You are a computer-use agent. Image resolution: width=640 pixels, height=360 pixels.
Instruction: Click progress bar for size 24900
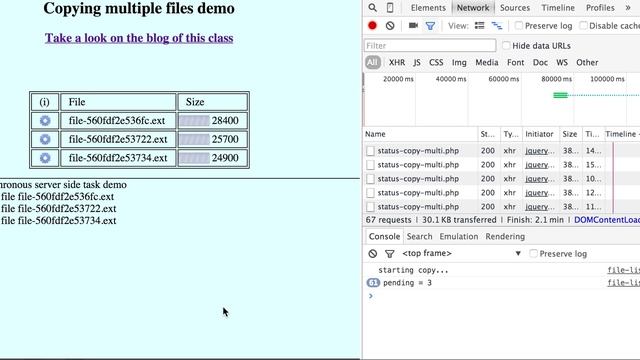coord(194,158)
